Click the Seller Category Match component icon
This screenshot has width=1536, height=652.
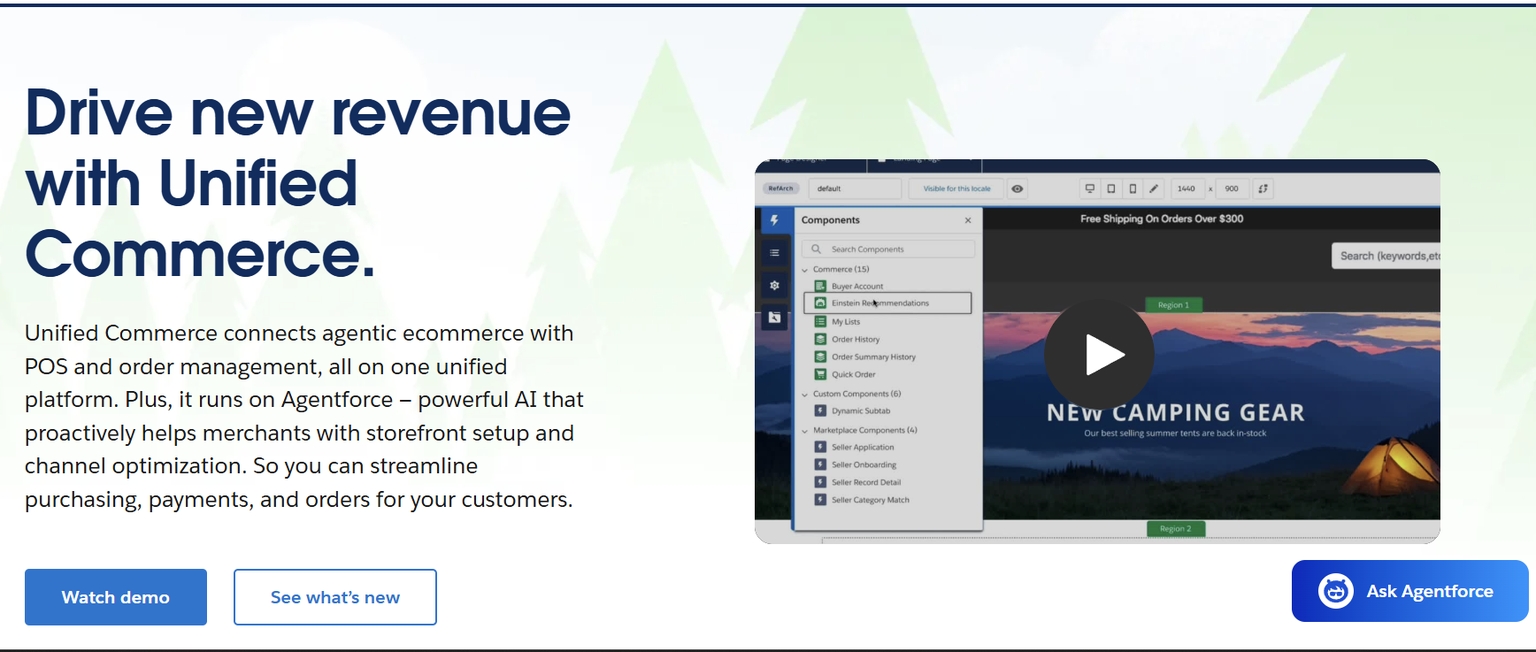tap(820, 500)
